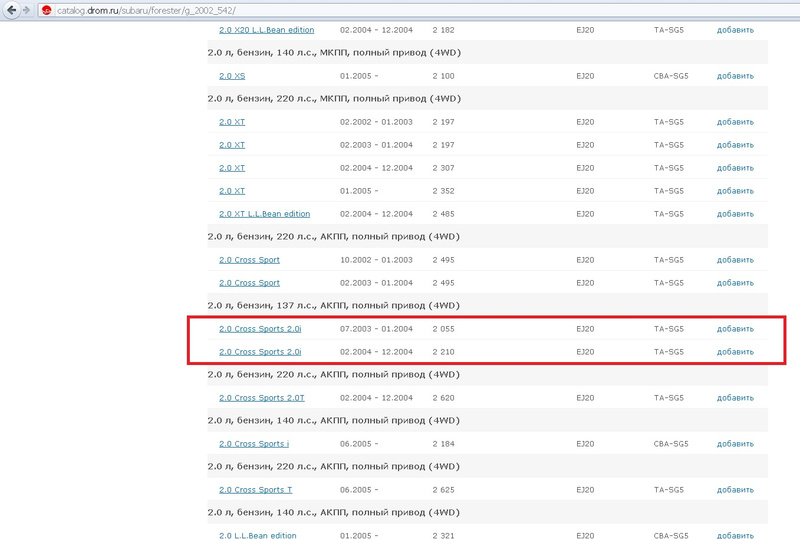Open 2.0 Cross Sports 2.0i dated 02.2004 - 12.2004
The height and width of the screenshot is (539, 800).
click(x=260, y=352)
